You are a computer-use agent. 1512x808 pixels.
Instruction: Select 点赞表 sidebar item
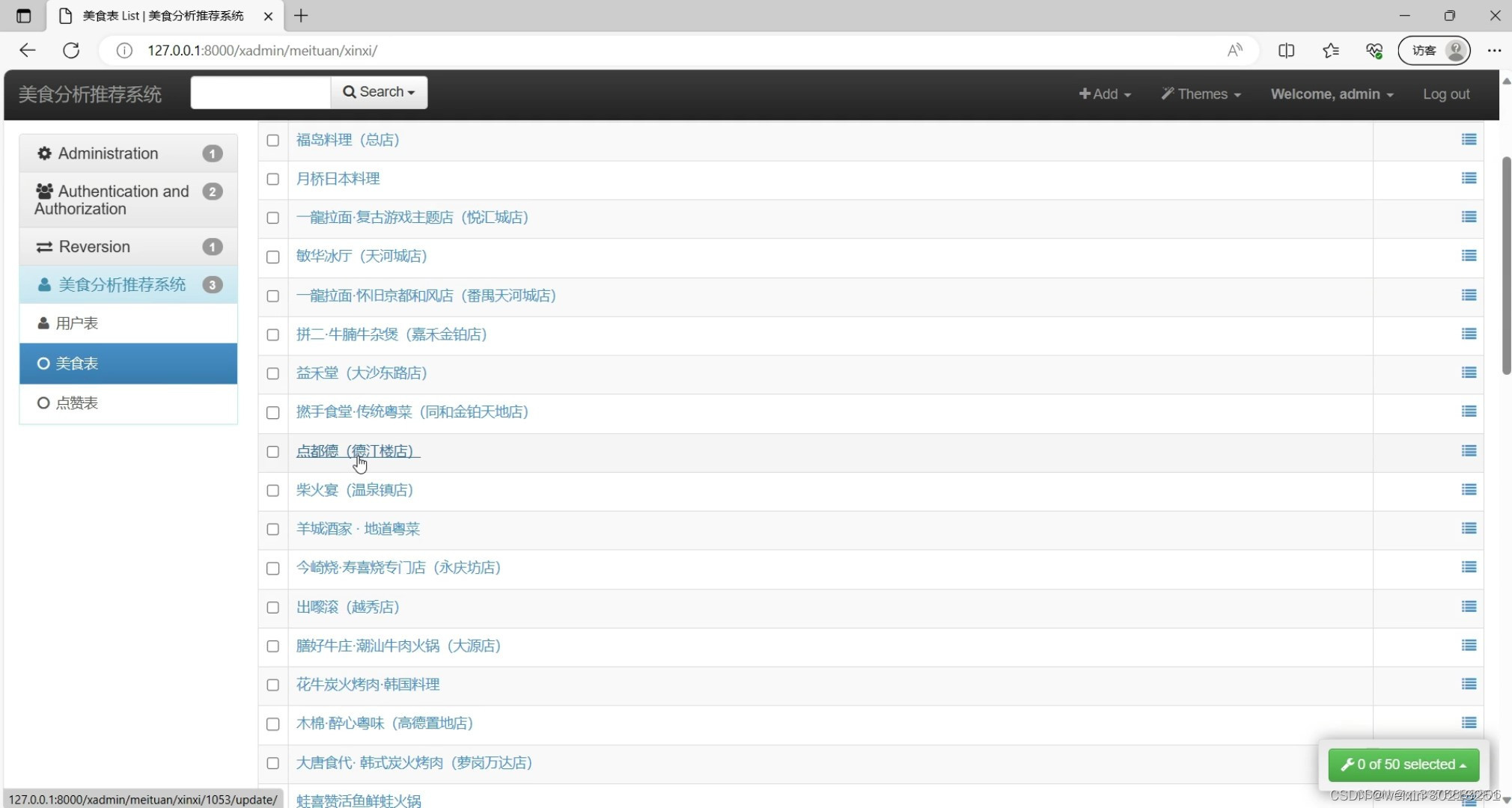point(77,403)
